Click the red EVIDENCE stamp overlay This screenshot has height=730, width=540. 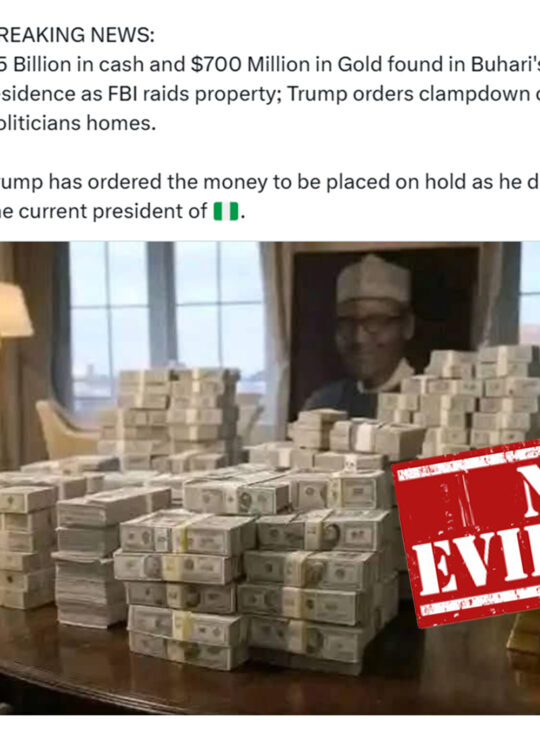pyautogui.click(x=467, y=533)
